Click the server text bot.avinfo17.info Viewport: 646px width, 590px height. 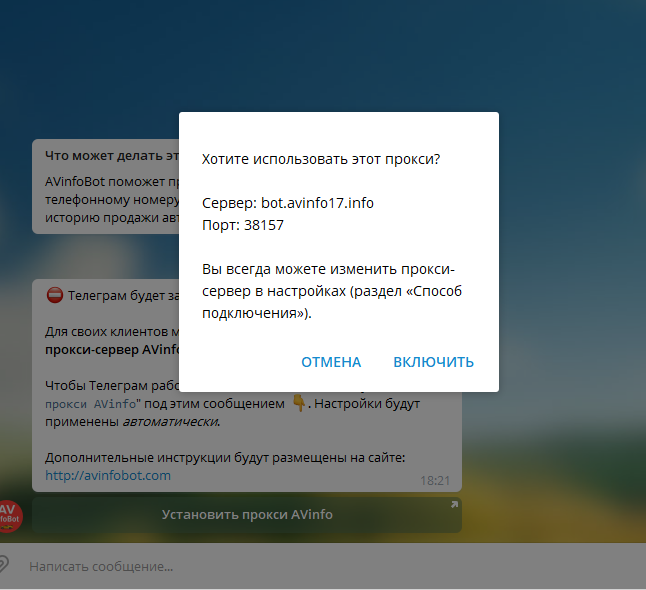coord(317,203)
